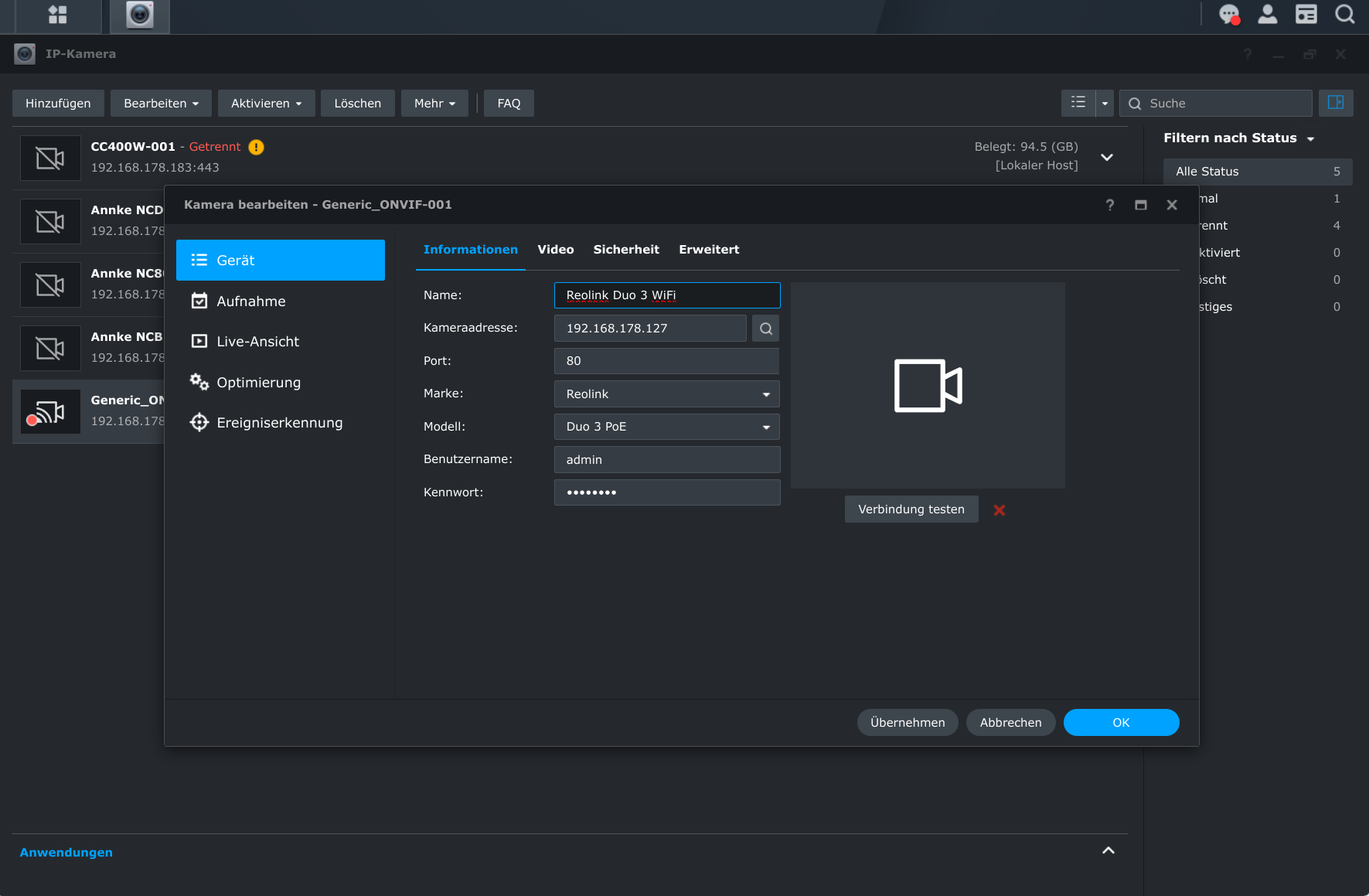Screen dimensions: 1369x896
Task: Click the Surveillance Station camera taskbar icon
Action: click(140, 15)
